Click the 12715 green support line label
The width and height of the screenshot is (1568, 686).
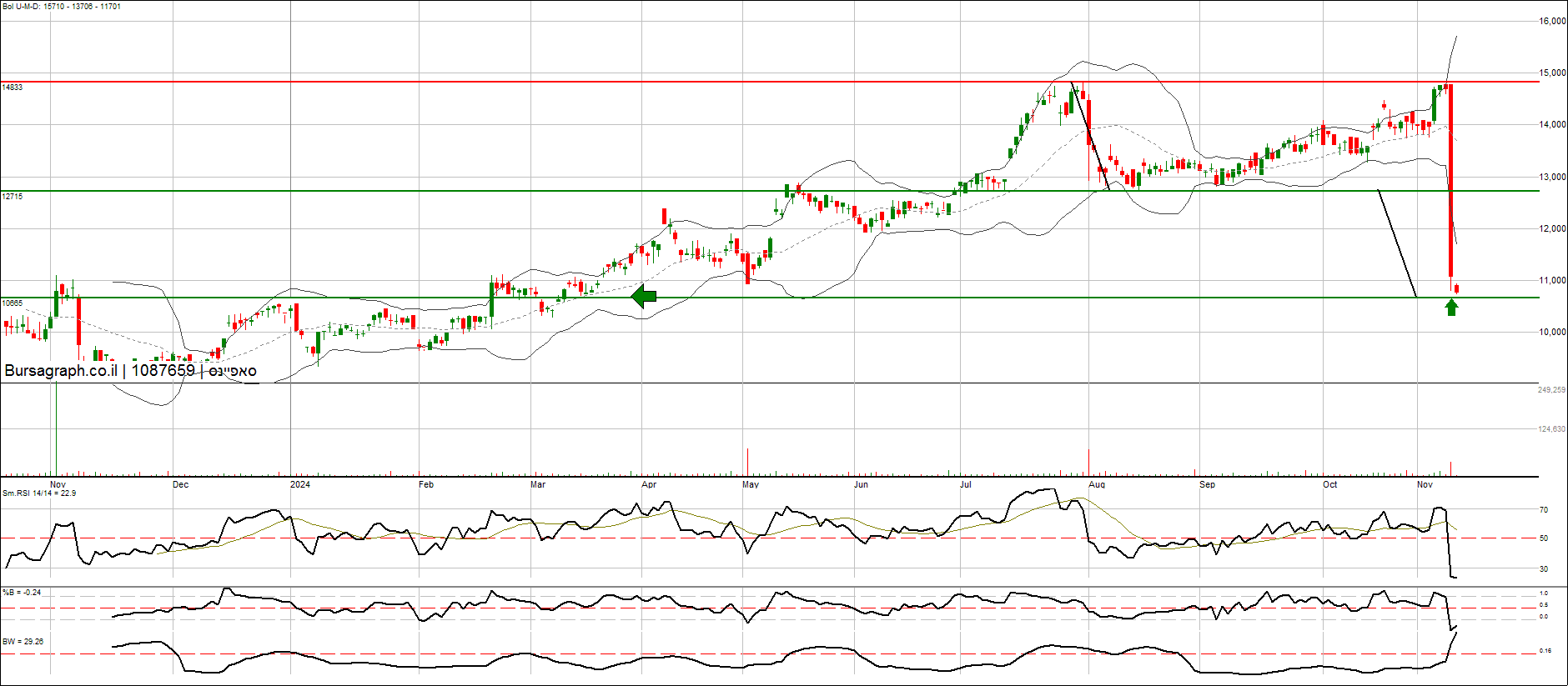(x=13, y=197)
